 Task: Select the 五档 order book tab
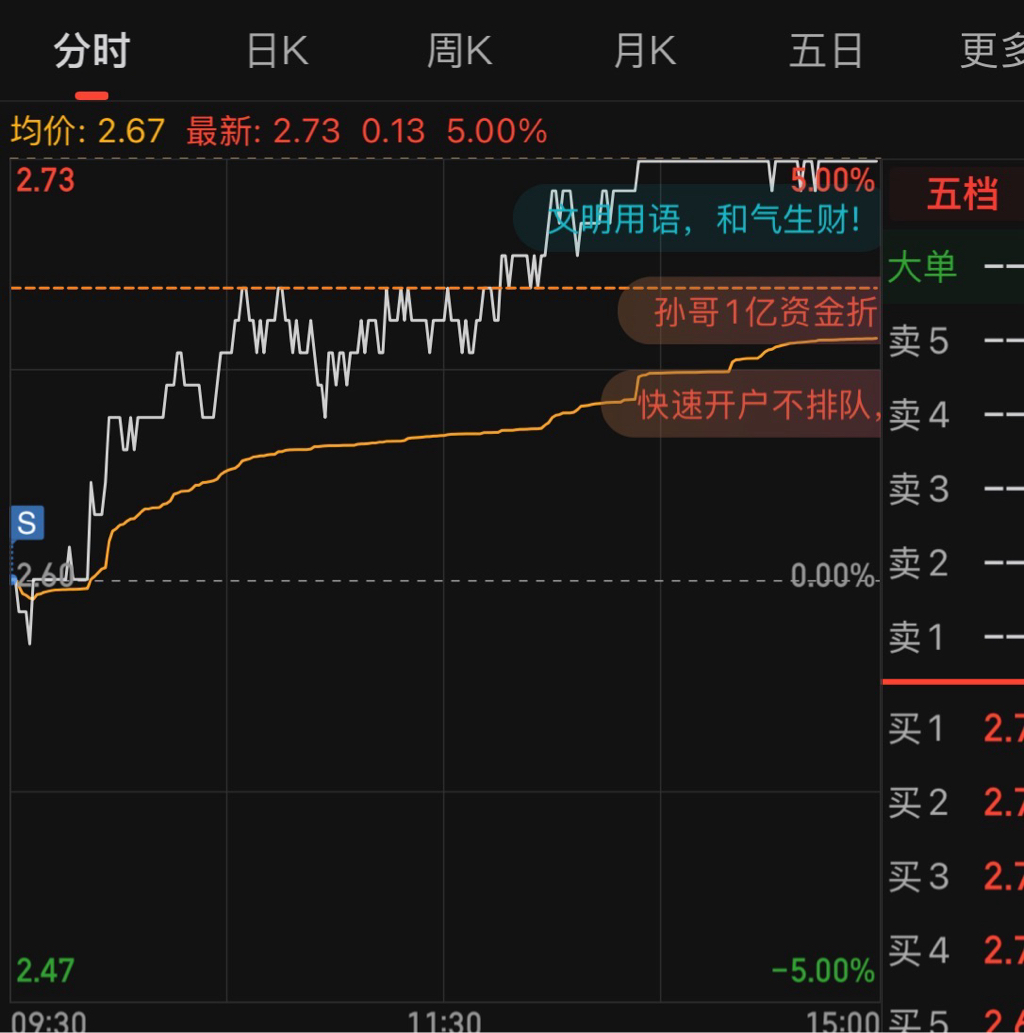[x=961, y=194]
